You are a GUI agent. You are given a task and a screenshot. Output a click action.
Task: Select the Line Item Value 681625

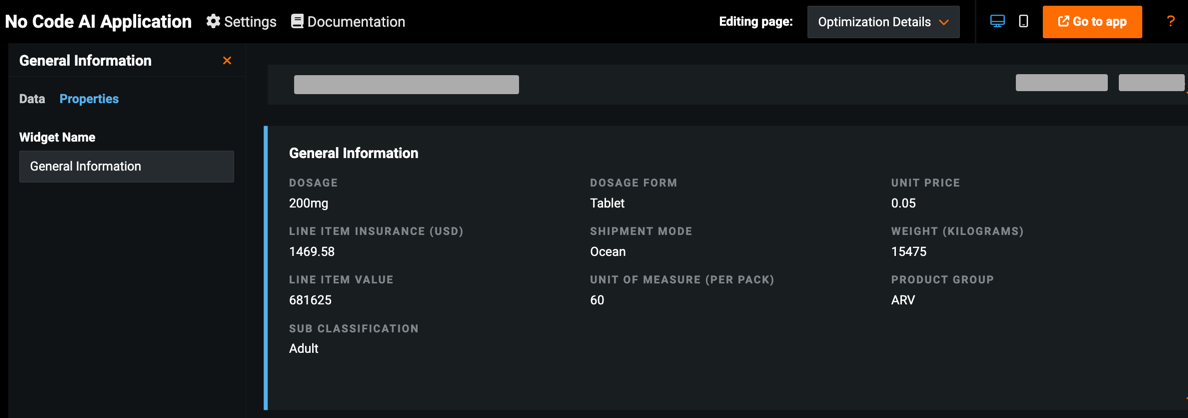pos(310,300)
